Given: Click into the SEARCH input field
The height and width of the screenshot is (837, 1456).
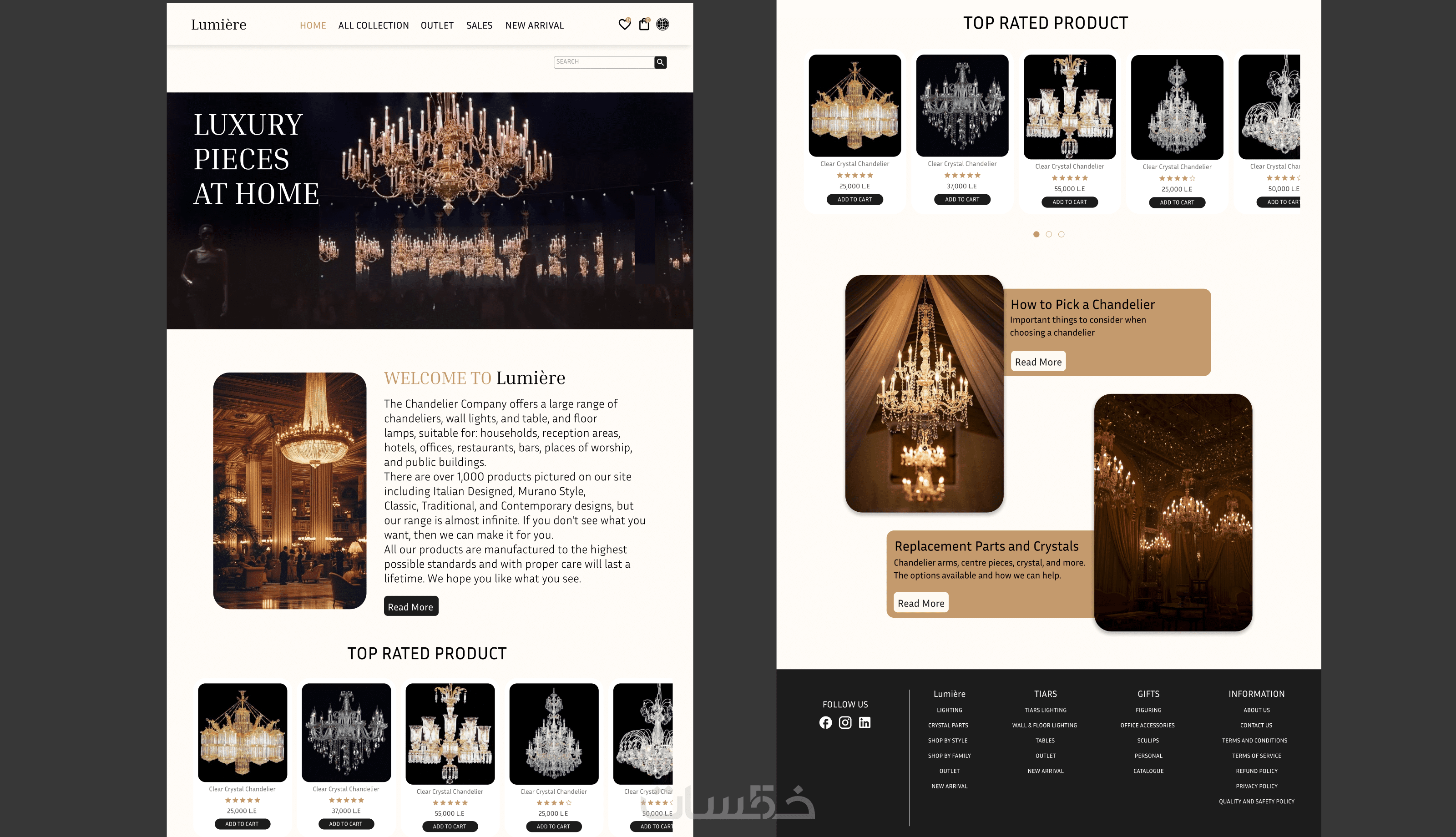Looking at the screenshot, I should 603,61.
